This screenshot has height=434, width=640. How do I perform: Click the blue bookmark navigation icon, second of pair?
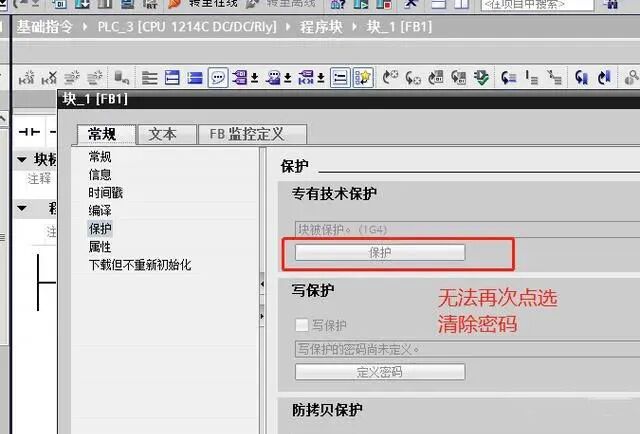(604, 77)
